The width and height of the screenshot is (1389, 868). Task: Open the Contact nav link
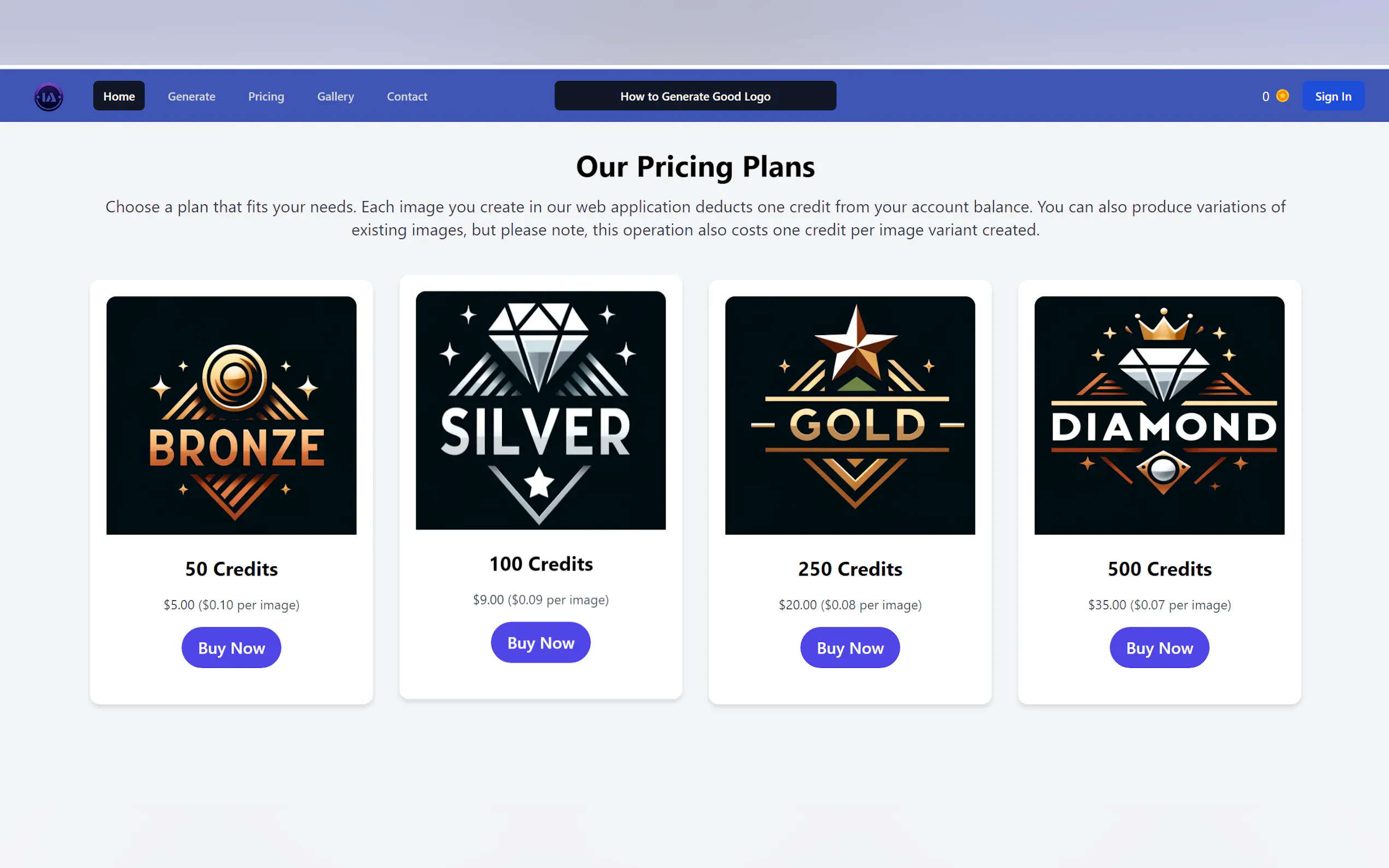coord(406,96)
